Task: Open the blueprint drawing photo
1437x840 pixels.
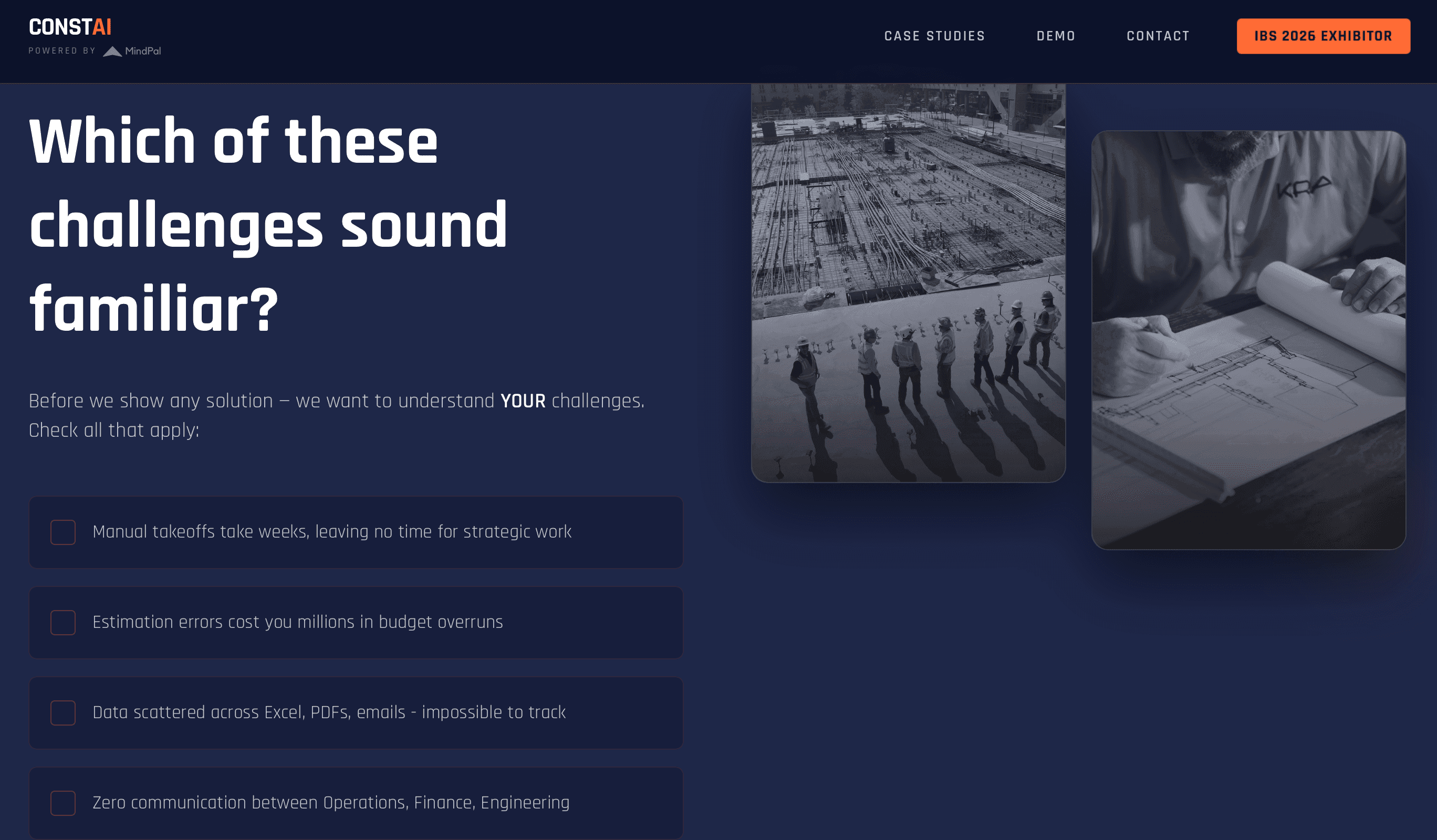Action: click(1248, 340)
